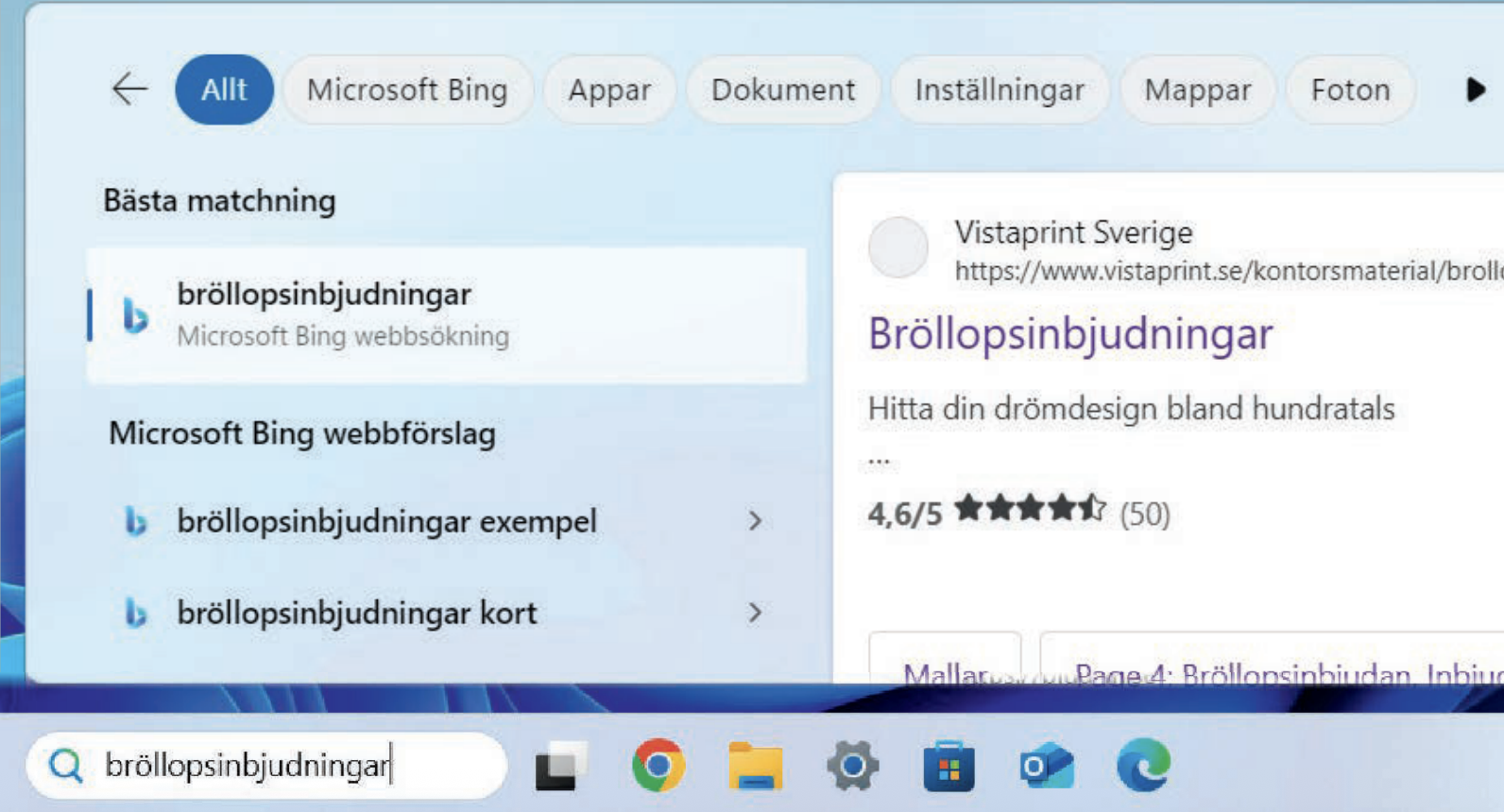Launch Outlook from the taskbar
Image resolution: width=1504 pixels, height=812 pixels.
pyautogui.click(x=1046, y=765)
